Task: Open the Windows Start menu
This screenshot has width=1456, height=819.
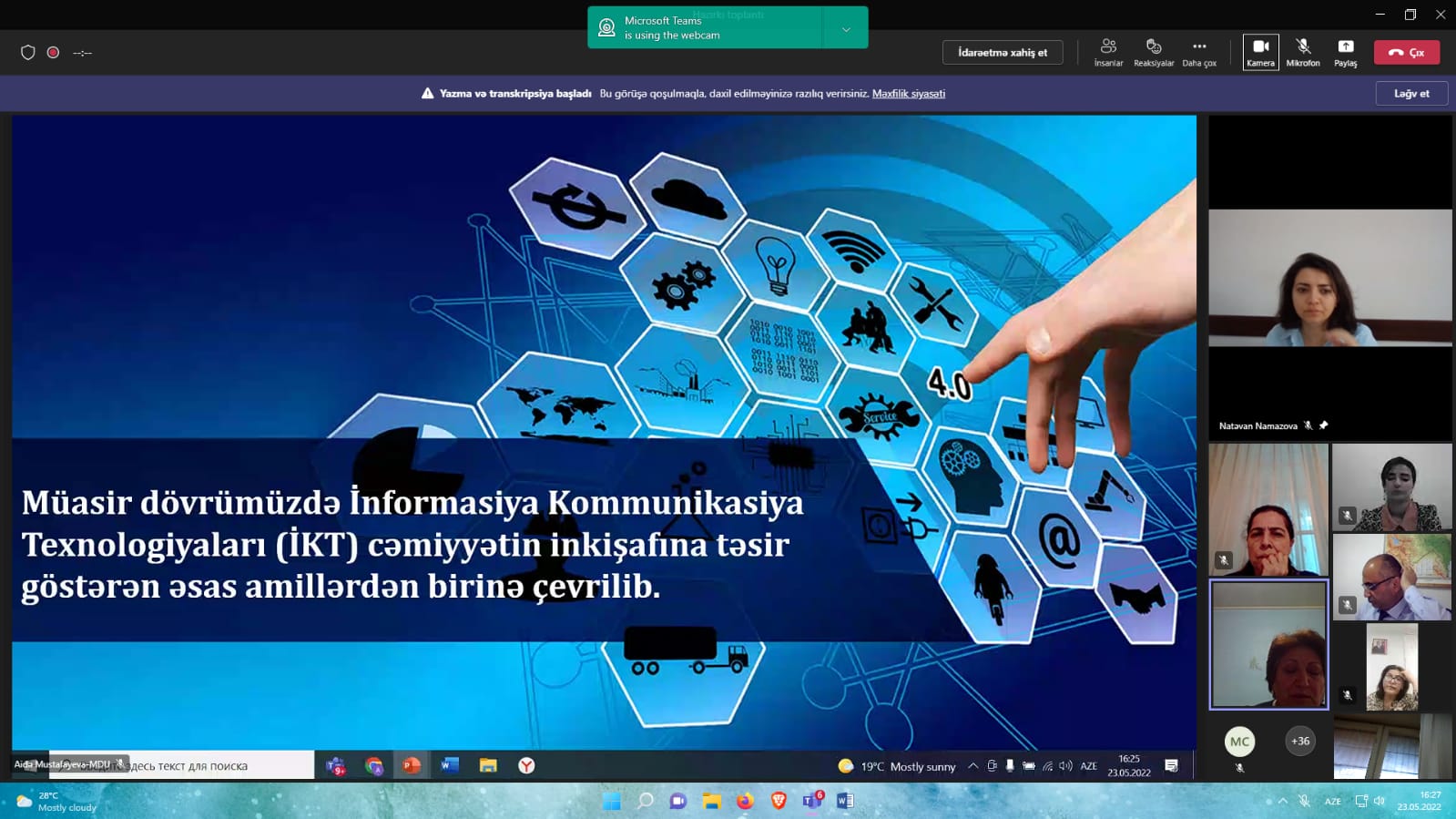Action: (x=612, y=801)
